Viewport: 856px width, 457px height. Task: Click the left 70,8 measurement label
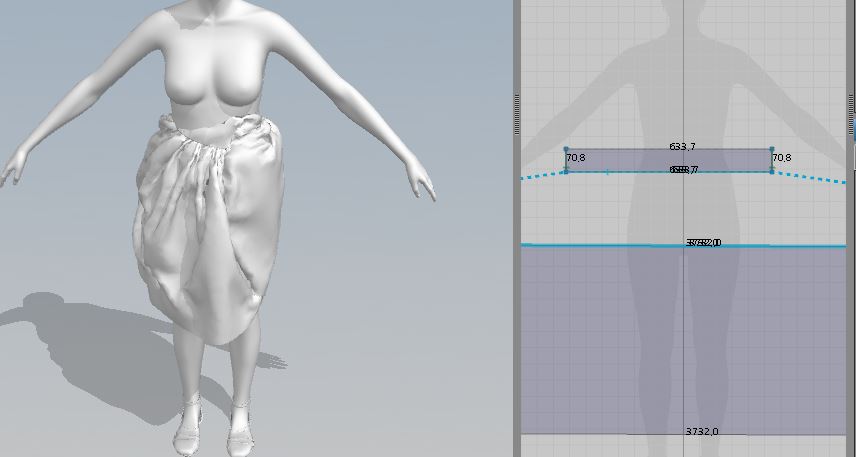[x=576, y=158]
